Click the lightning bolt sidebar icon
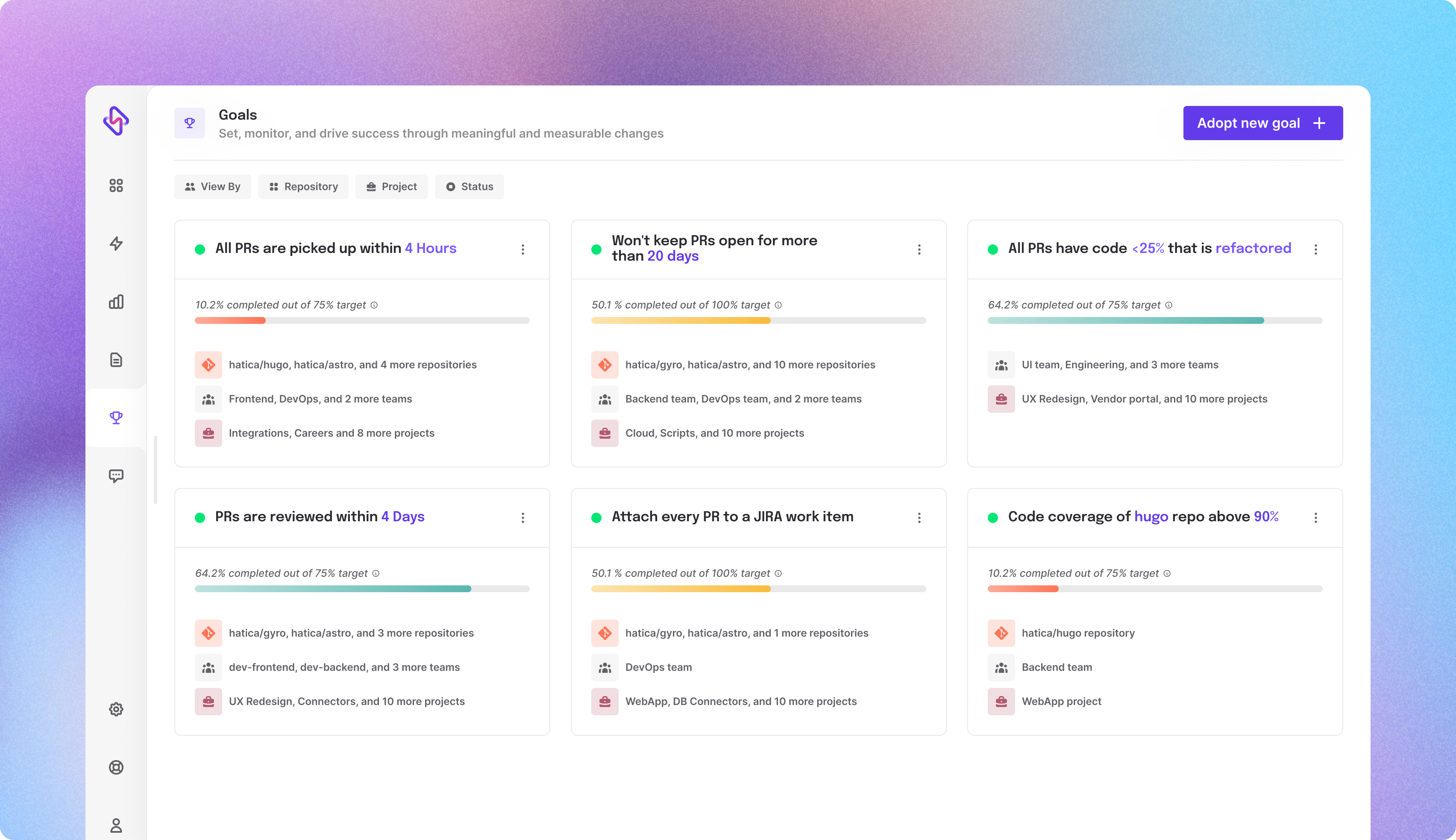Image resolution: width=1456 pixels, height=840 pixels. pyautogui.click(x=116, y=244)
